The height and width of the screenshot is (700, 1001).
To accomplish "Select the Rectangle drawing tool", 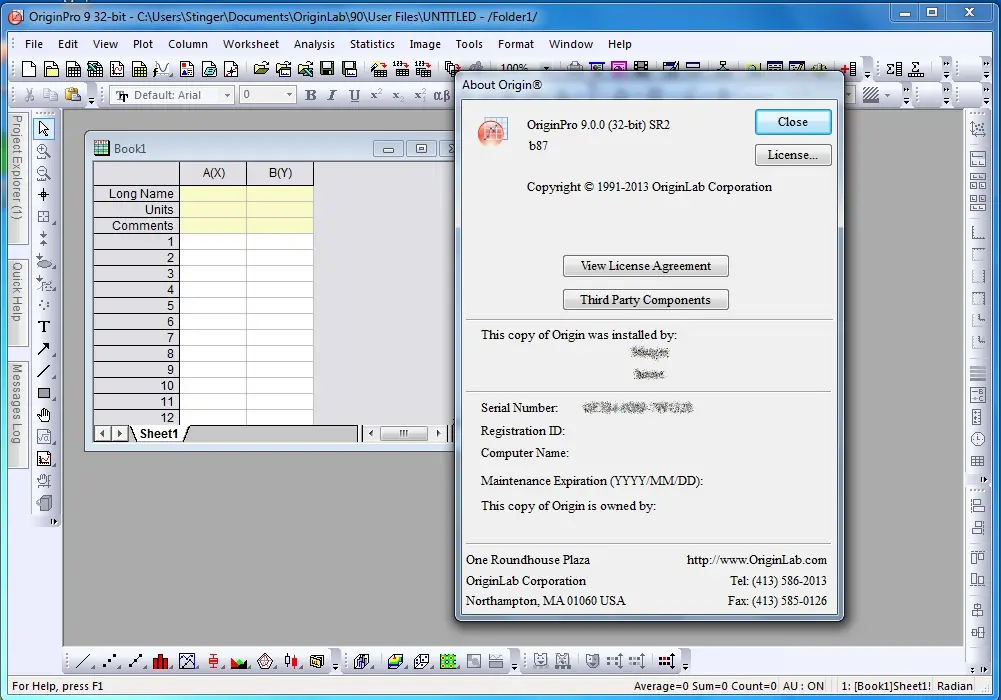I will [44, 393].
